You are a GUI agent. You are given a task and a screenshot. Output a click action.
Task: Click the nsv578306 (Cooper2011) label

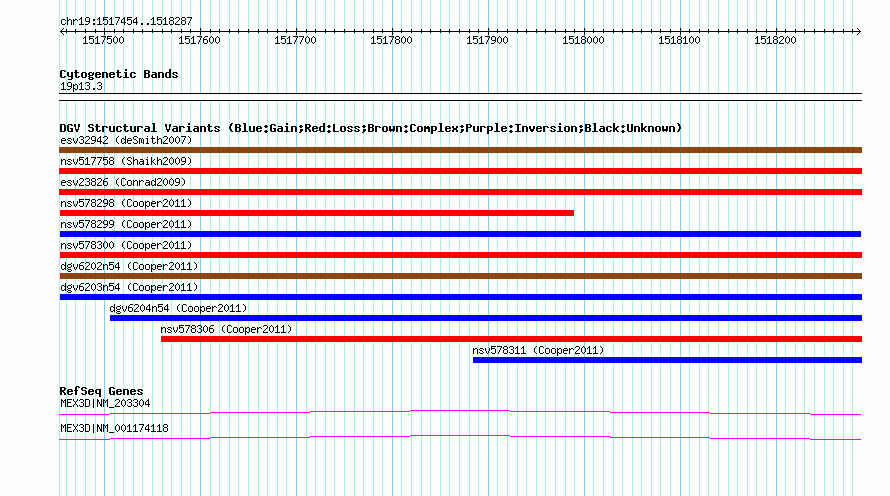pyautogui.click(x=226, y=329)
